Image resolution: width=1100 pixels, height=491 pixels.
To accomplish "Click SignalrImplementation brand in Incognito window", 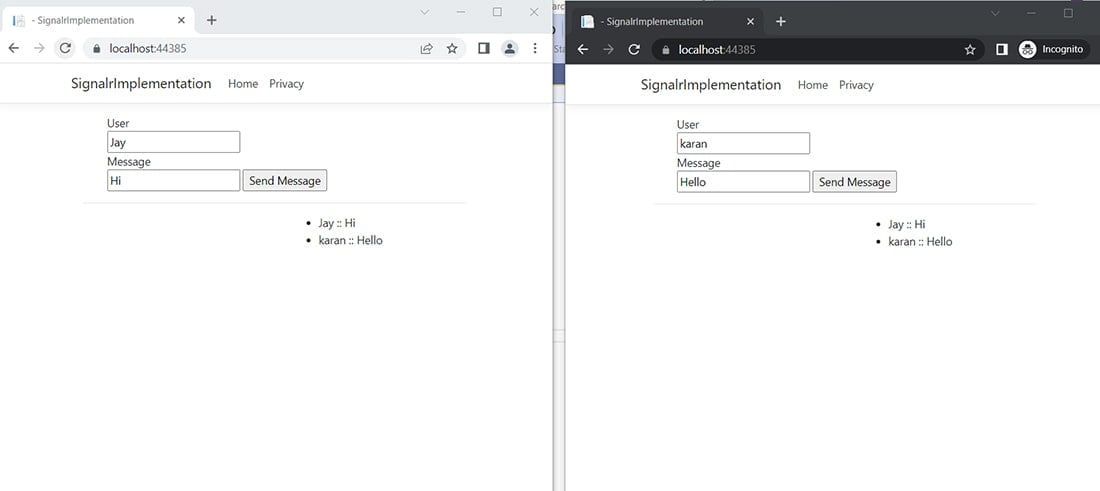I will coord(711,85).
